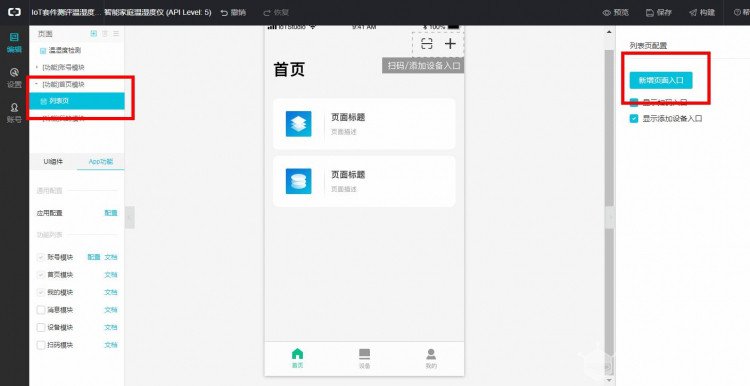Open the 账号 (Account) sidebar section
The image size is (750, 386).
coord(14,113)
